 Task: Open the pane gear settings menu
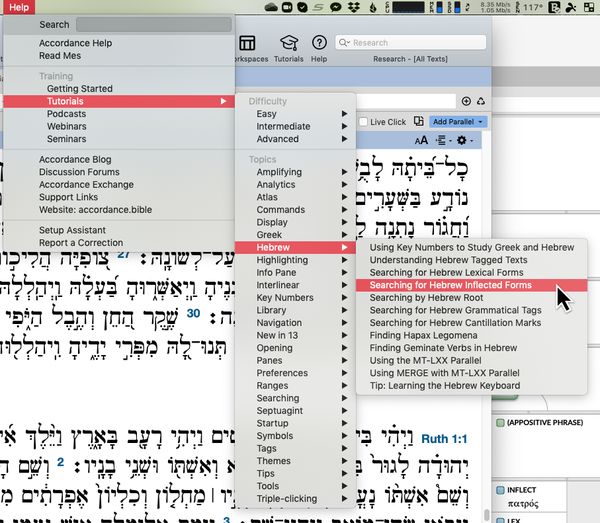(464, 140)
